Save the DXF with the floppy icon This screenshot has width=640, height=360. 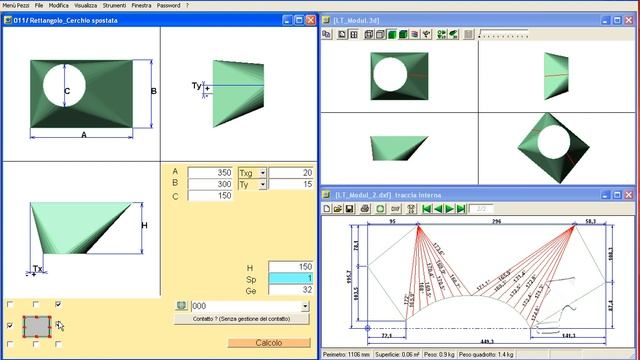coord(349,209)
